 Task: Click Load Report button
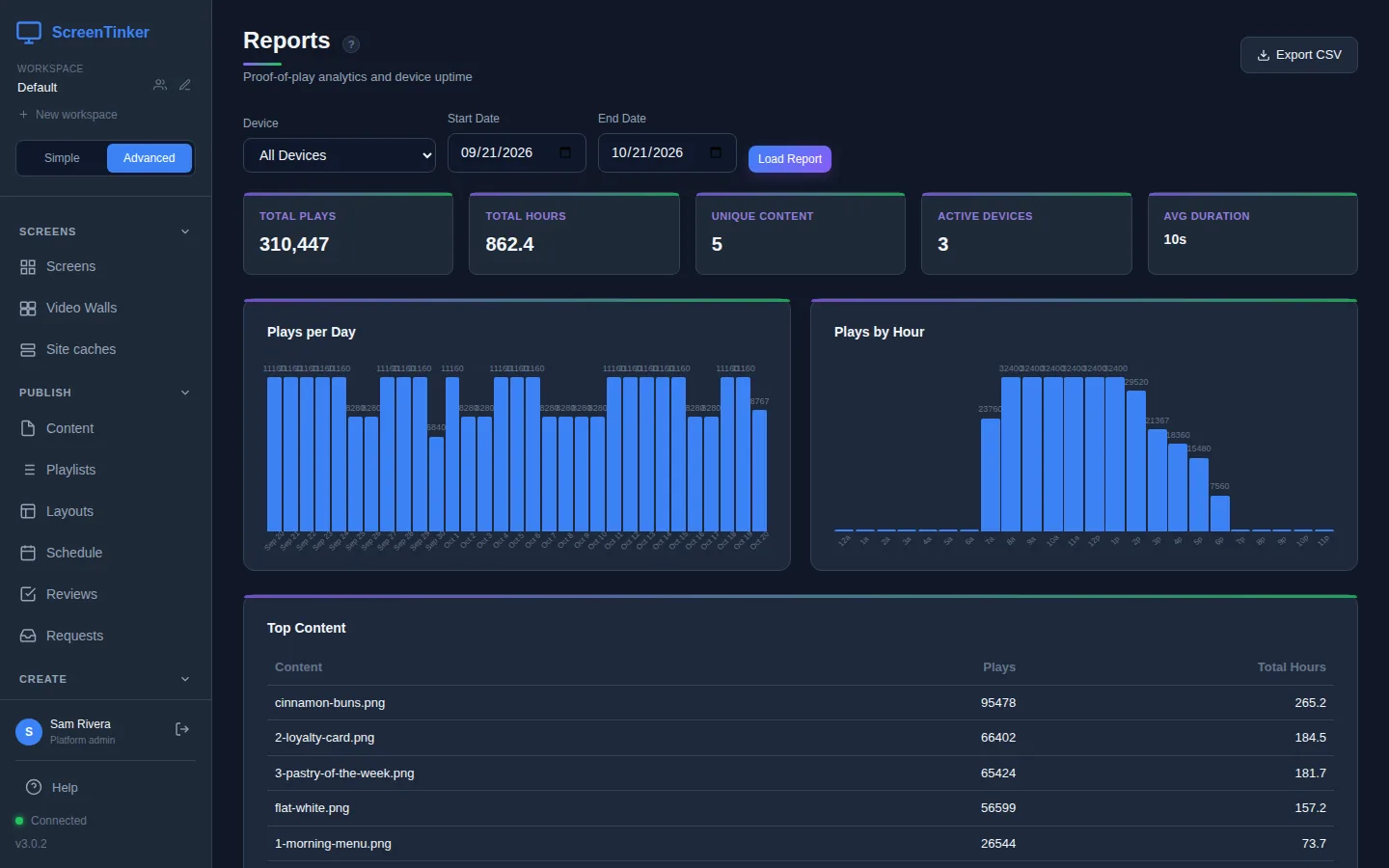[790, 159]
